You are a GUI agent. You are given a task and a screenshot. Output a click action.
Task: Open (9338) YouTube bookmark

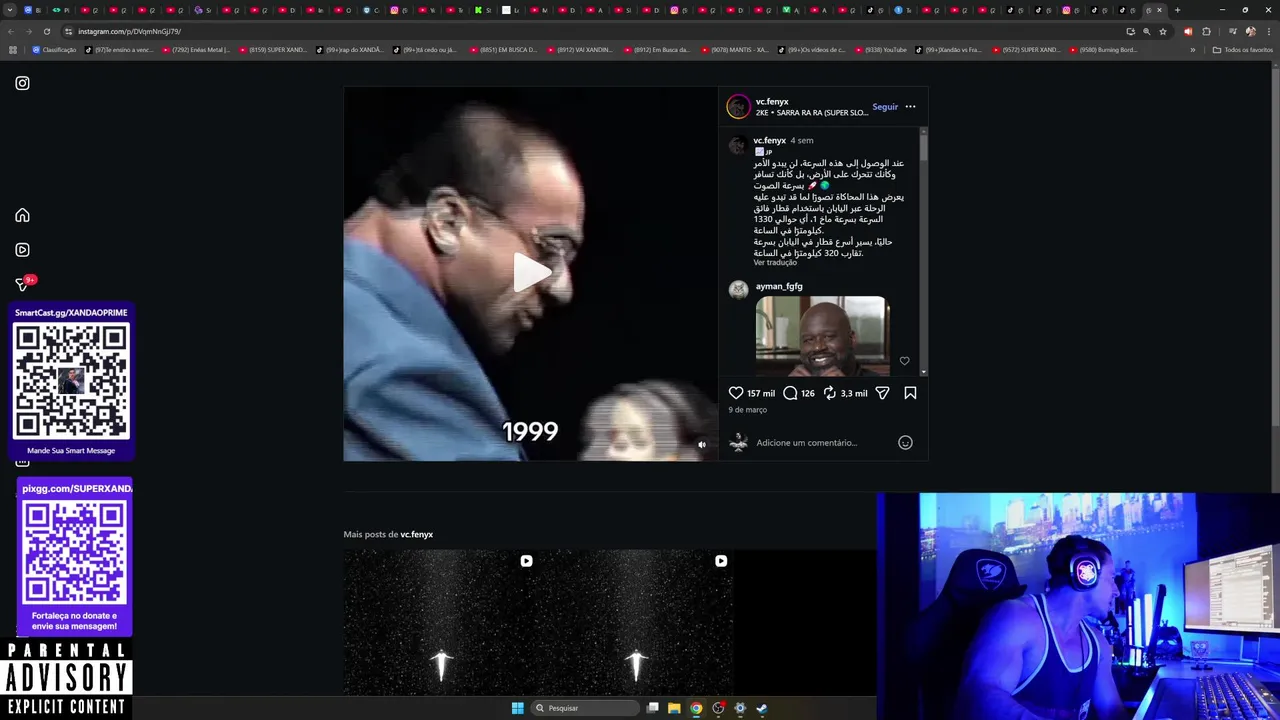pyautogui.click(x=880, y=49)
